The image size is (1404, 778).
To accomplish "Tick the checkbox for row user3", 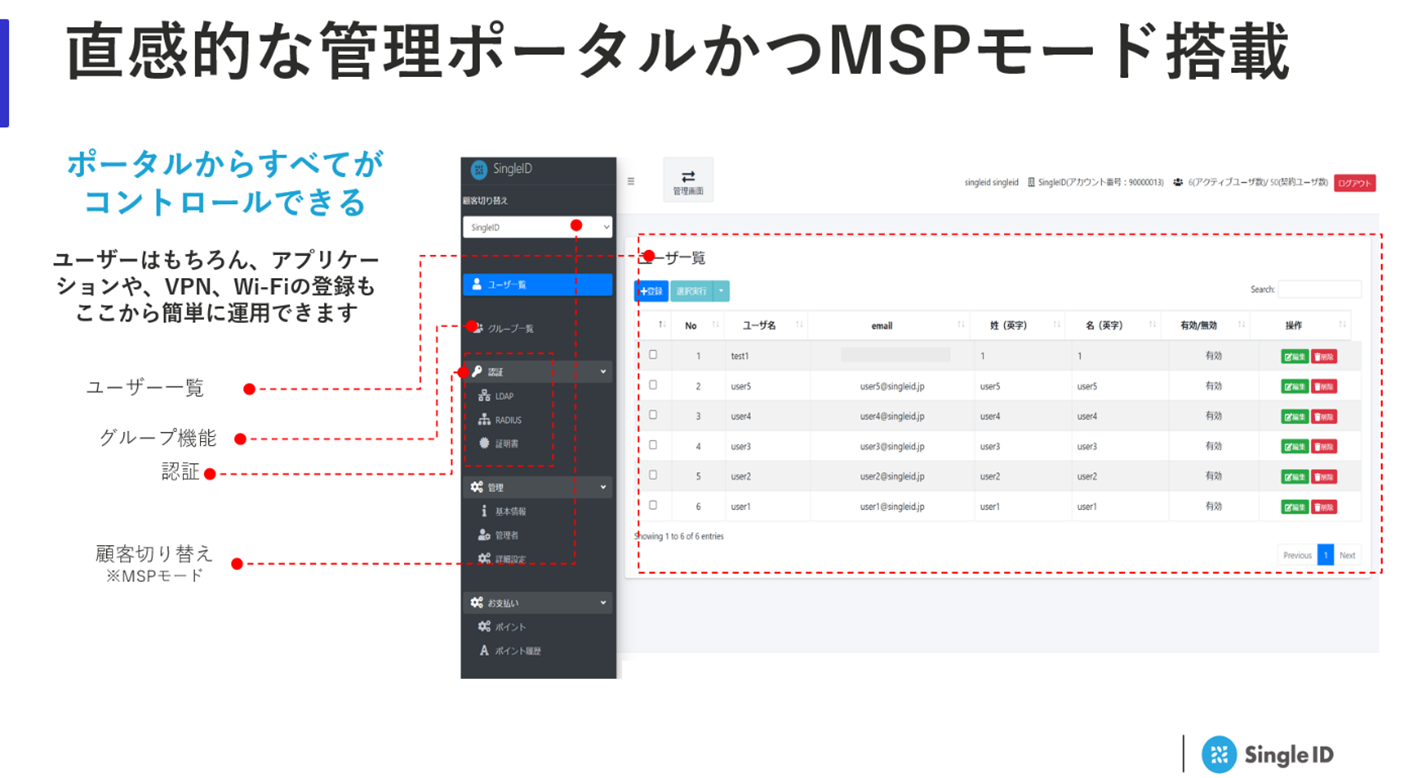I will (653, 444).
